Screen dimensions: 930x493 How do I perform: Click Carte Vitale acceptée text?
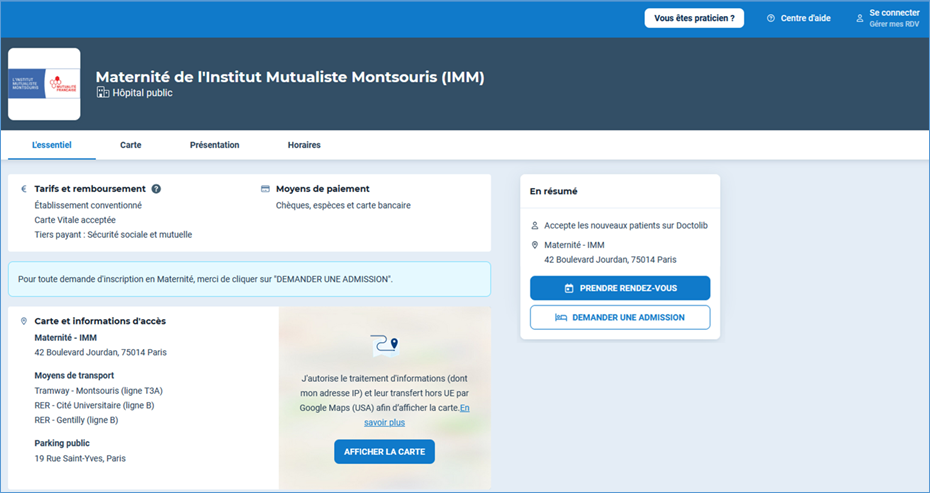point(75,220)
